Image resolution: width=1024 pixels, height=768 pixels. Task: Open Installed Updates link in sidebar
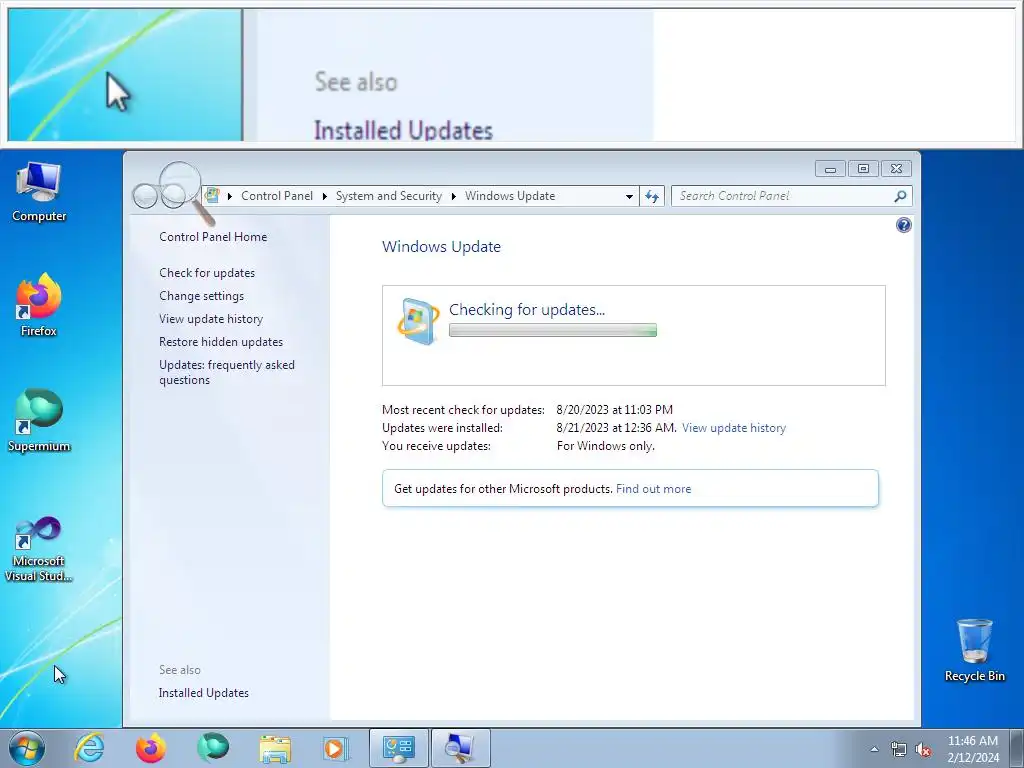[x=204, y=693]
